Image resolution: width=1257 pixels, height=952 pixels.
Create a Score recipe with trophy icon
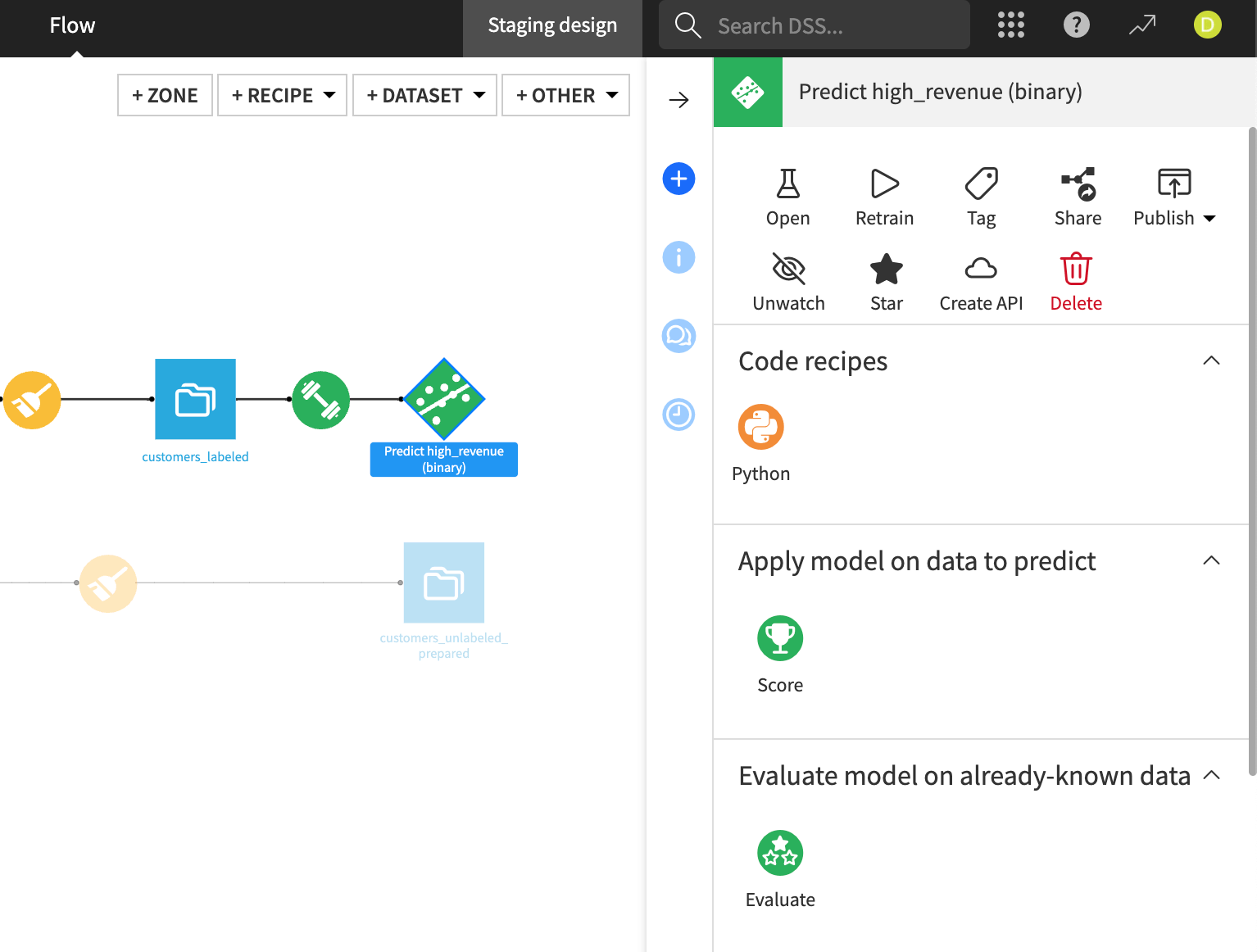[x=780, y=655]
